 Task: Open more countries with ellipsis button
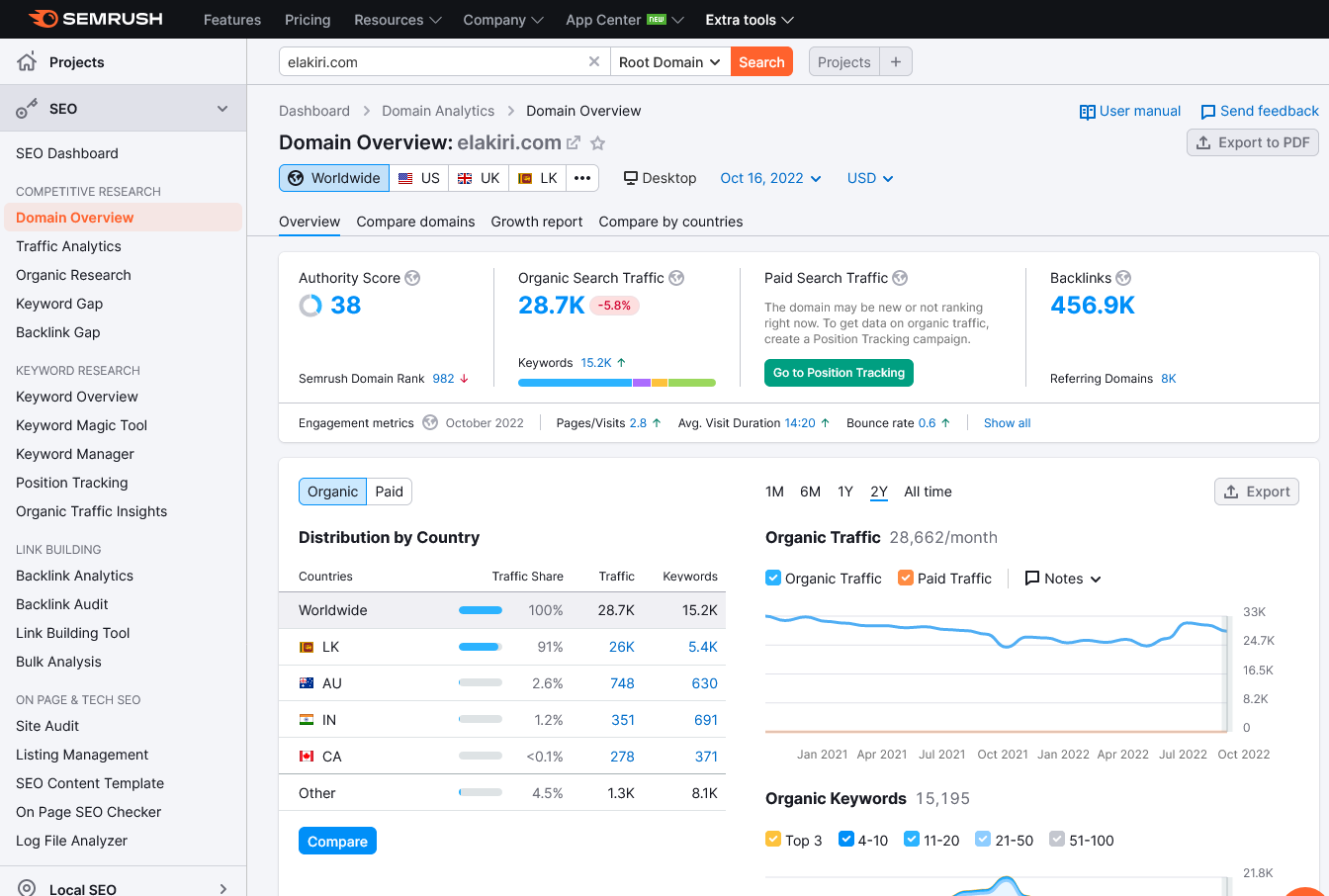[582, 178]
